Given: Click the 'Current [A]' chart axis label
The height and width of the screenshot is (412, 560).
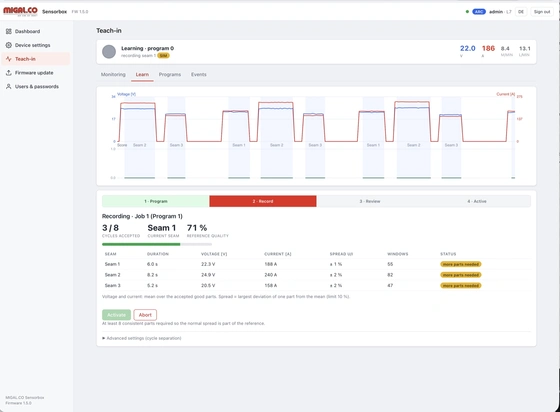Looking at the screenshot, I should point(506,94).
